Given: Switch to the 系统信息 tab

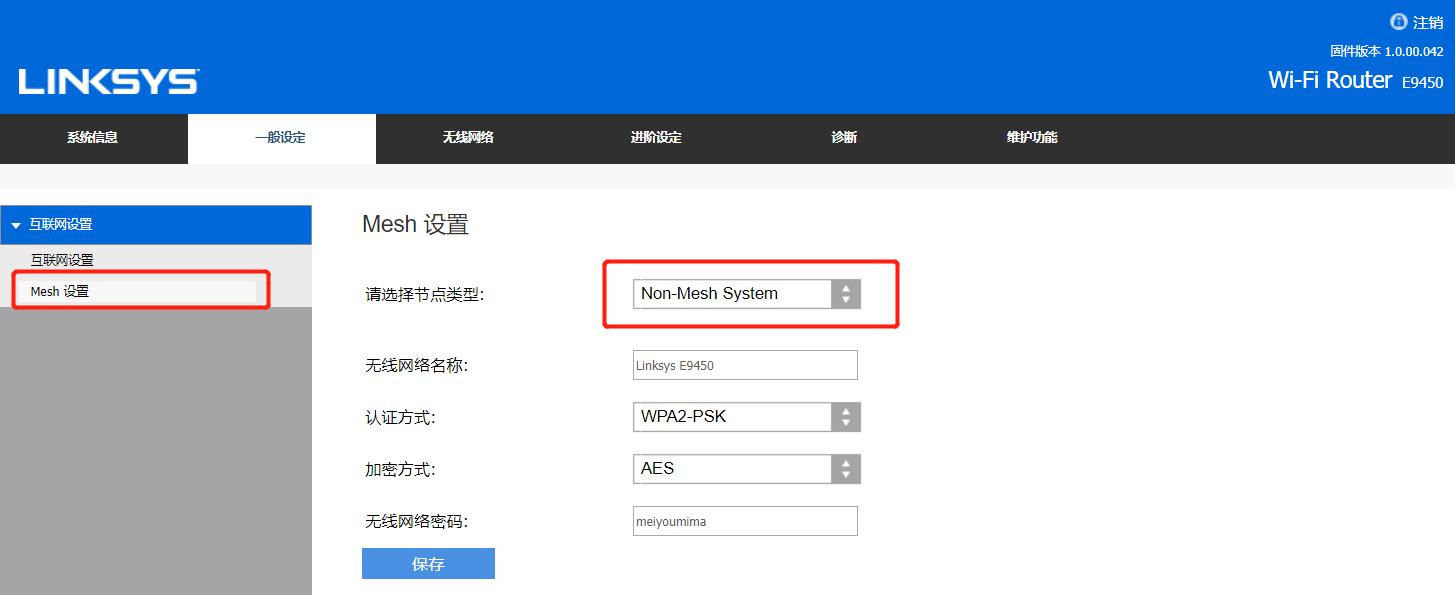Looking at the screenshot, I should [x=93, y=137].
